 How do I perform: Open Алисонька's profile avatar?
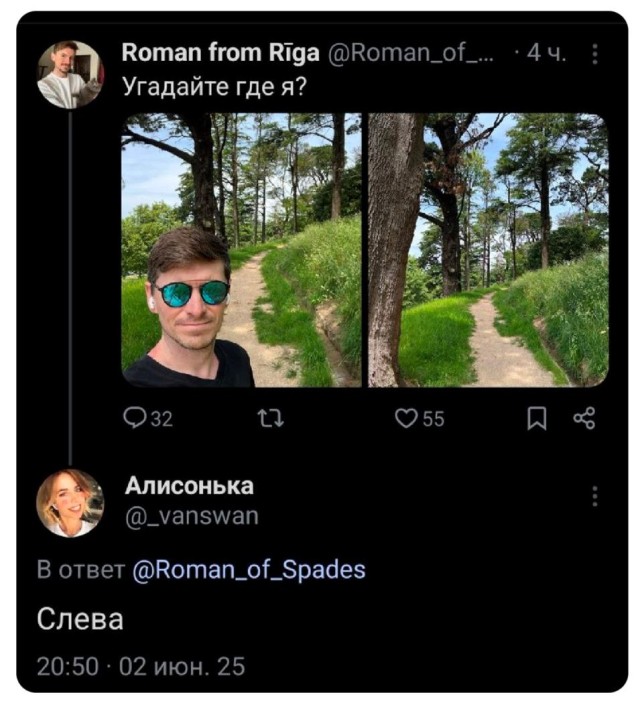[x=70, y=503]
